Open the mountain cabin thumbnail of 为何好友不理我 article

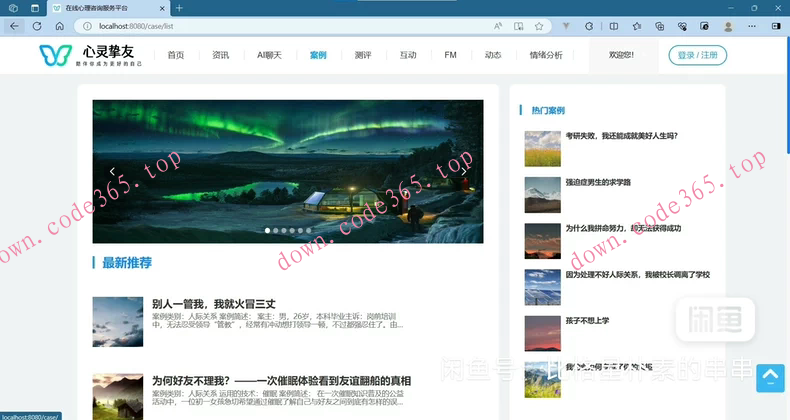click(117, 396)
